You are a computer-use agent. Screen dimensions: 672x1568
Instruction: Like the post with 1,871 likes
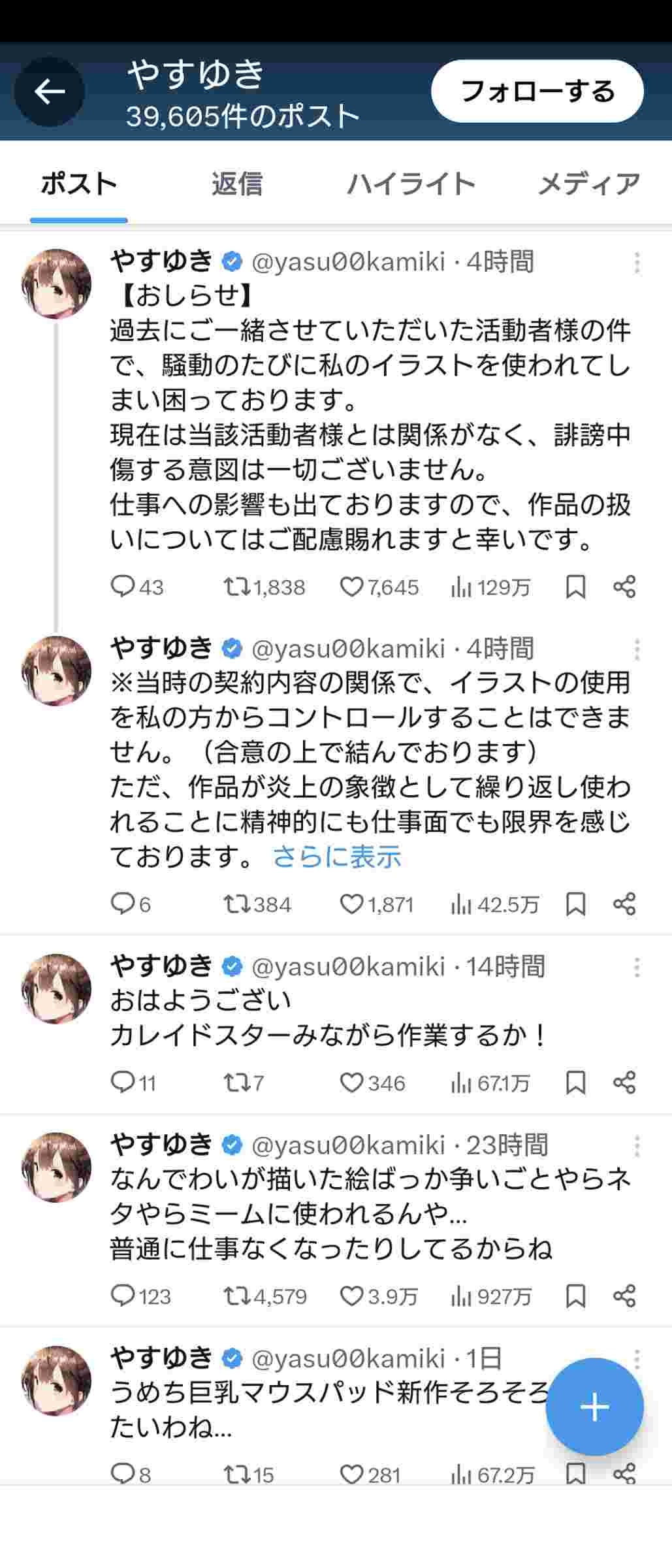(x=351, y=904)
